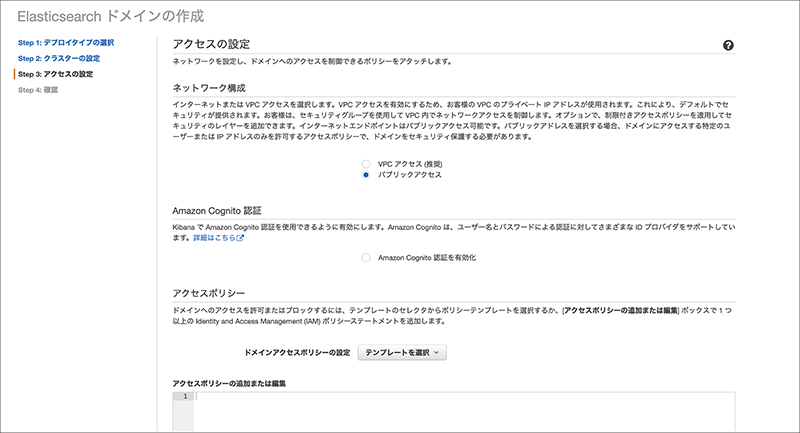Screen dimensions: 800x433
Task: Click the Amazon Cognito 認証 section heading
Action: coord(217,211)
